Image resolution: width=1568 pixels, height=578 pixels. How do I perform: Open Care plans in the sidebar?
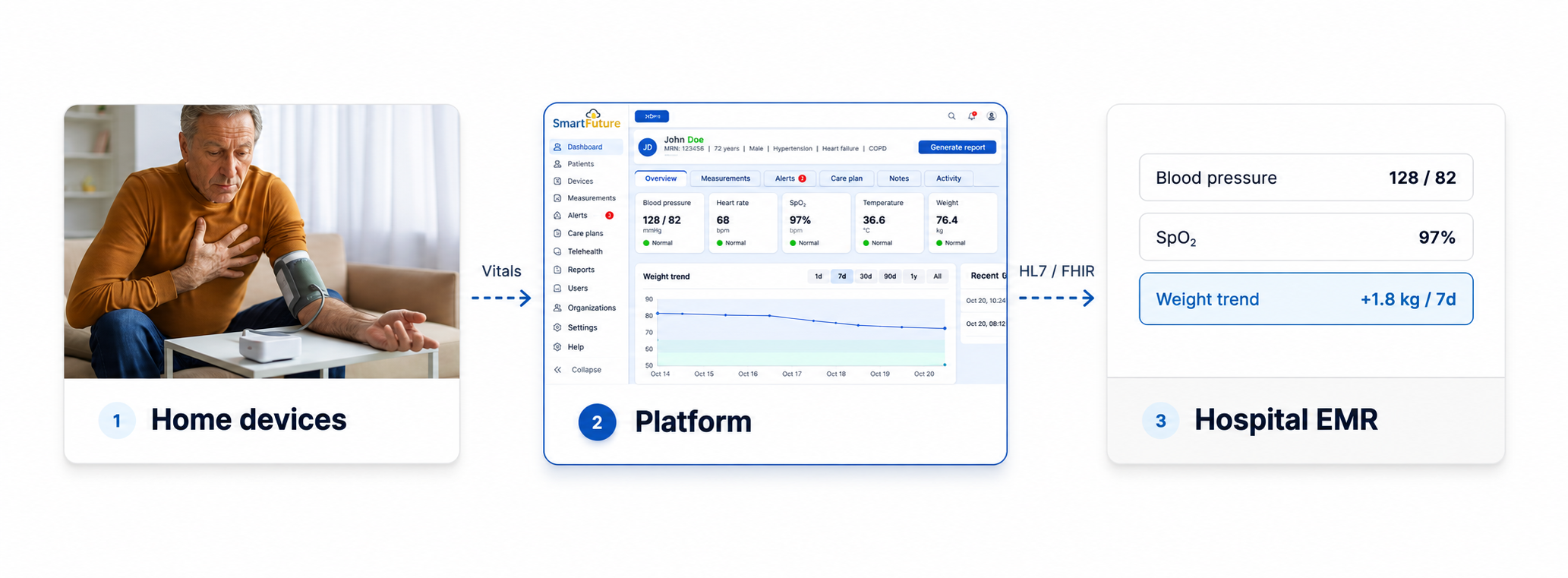(x=585, y=233)
